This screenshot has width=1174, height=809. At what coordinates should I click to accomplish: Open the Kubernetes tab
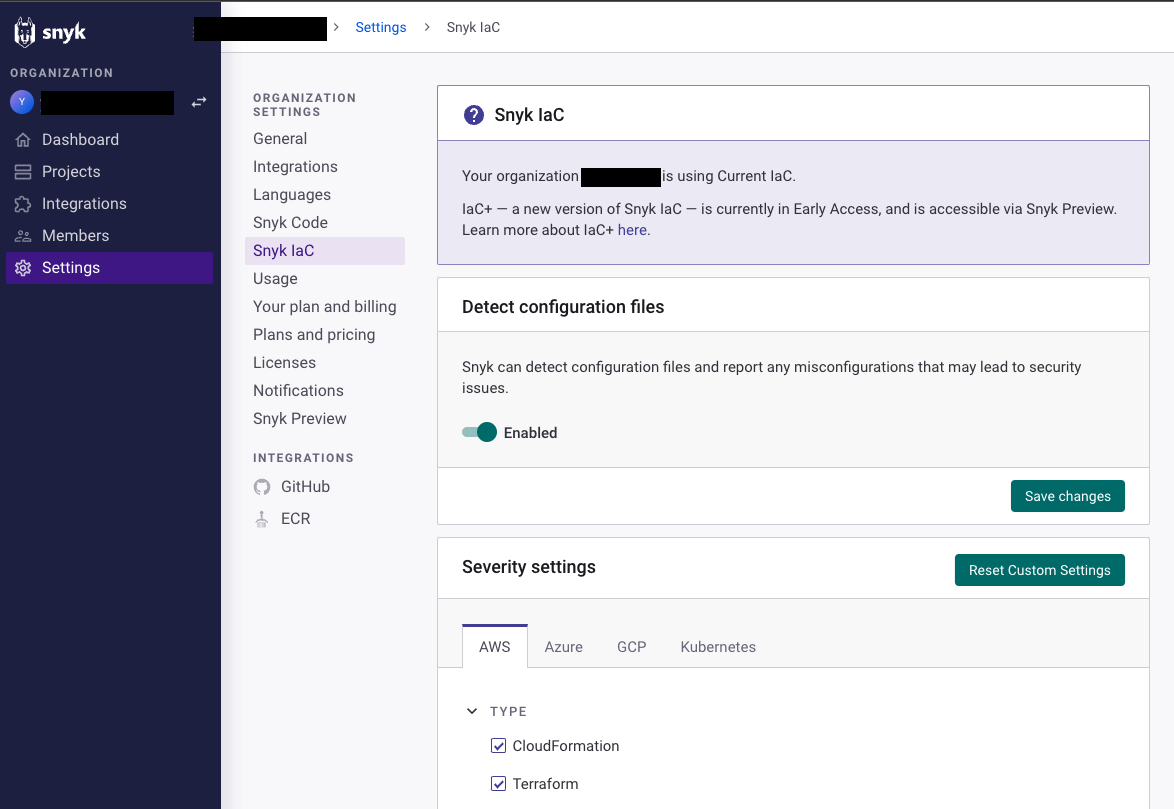click(718, 647)
